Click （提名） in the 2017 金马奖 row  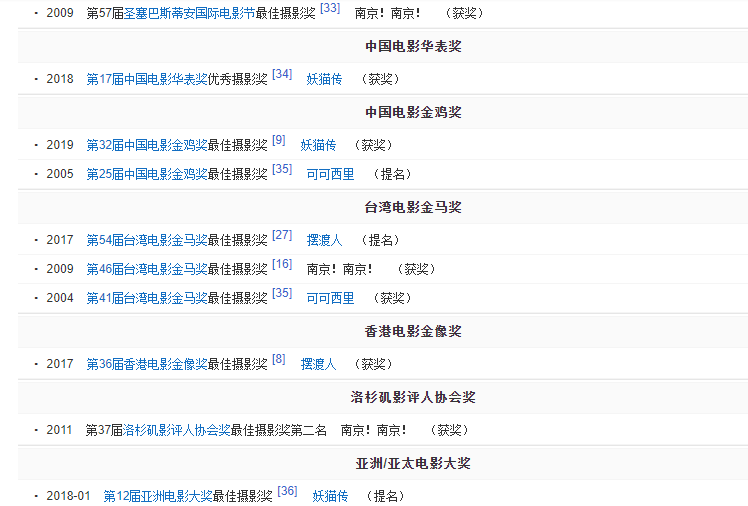point(381,240)
